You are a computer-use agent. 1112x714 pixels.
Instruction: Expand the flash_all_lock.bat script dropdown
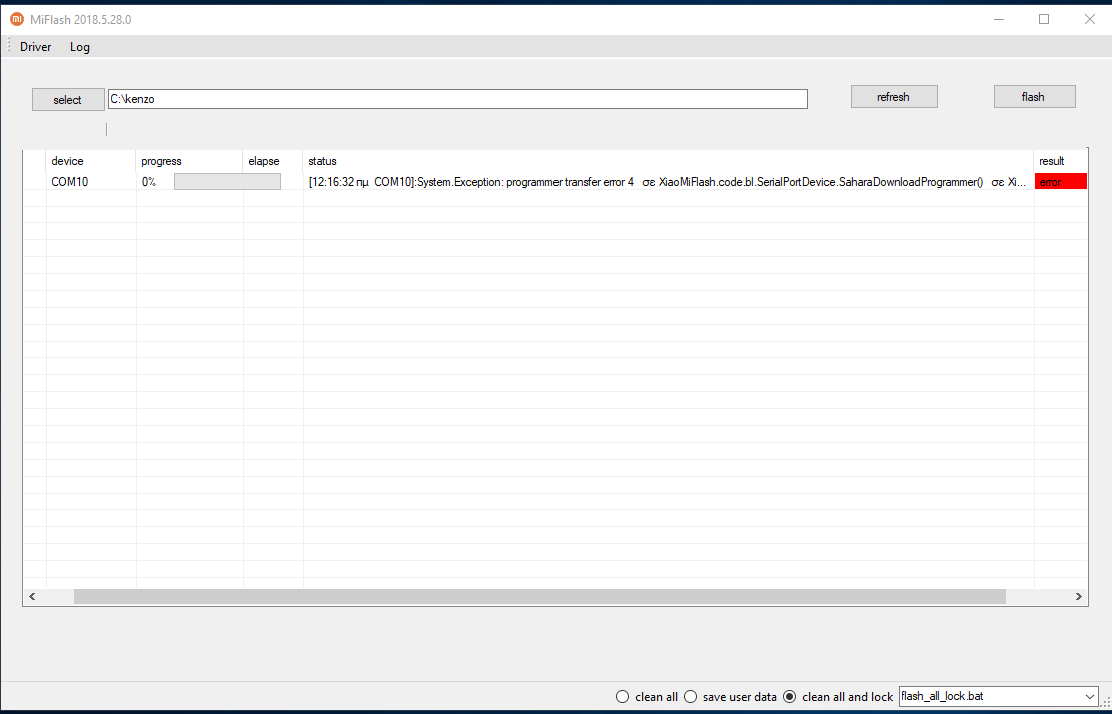click(x=1090, y=696)
